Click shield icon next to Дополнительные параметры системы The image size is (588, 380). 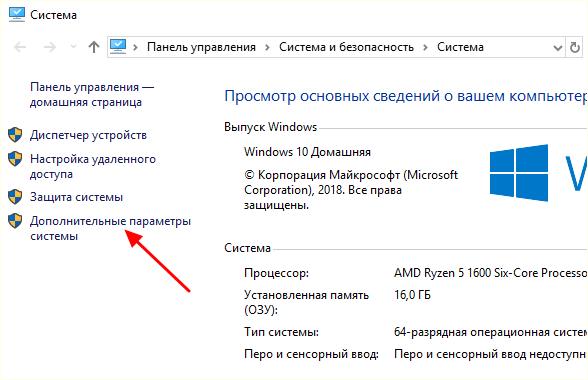click(15, 221)
